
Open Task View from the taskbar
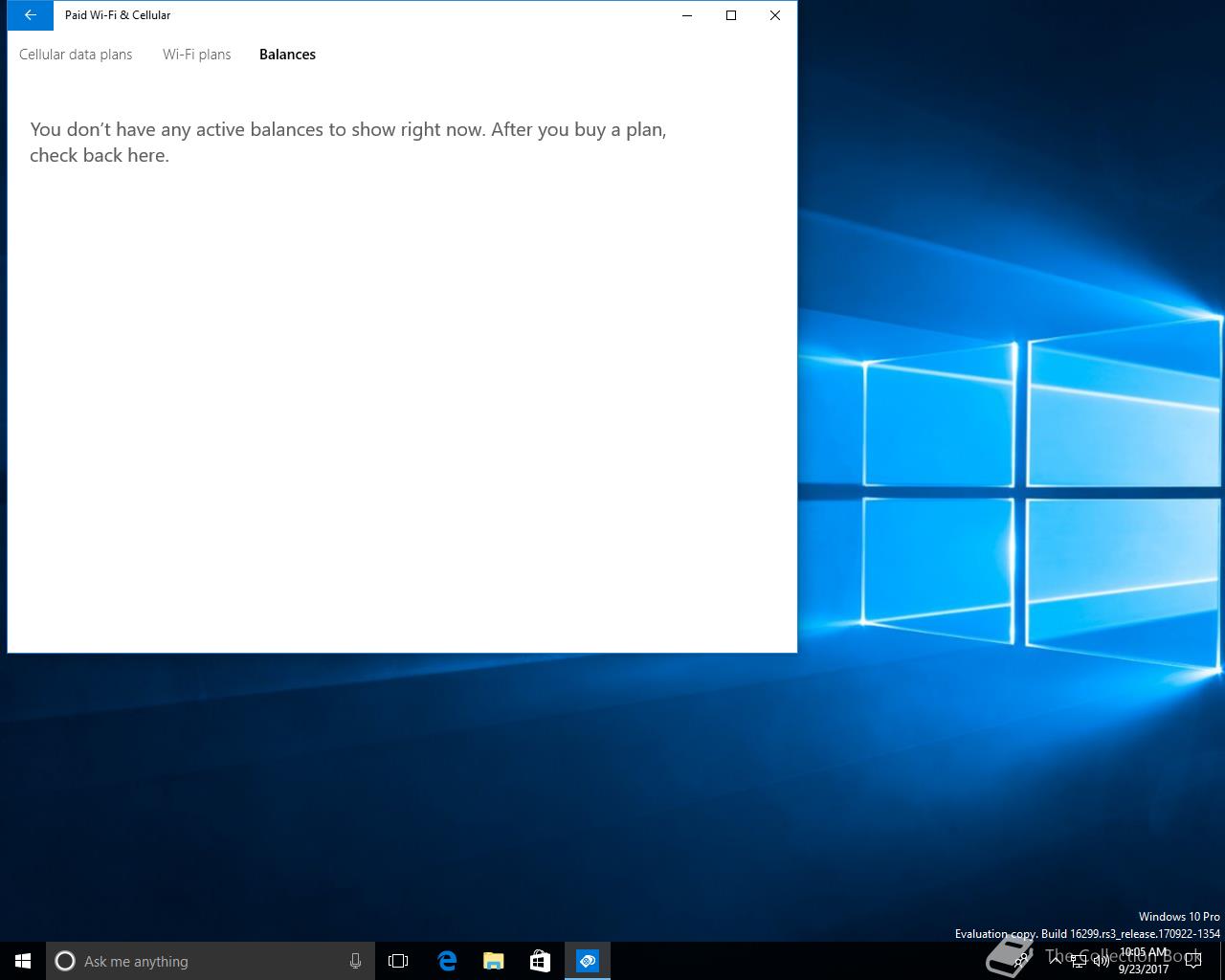click(x=398, y=961)
